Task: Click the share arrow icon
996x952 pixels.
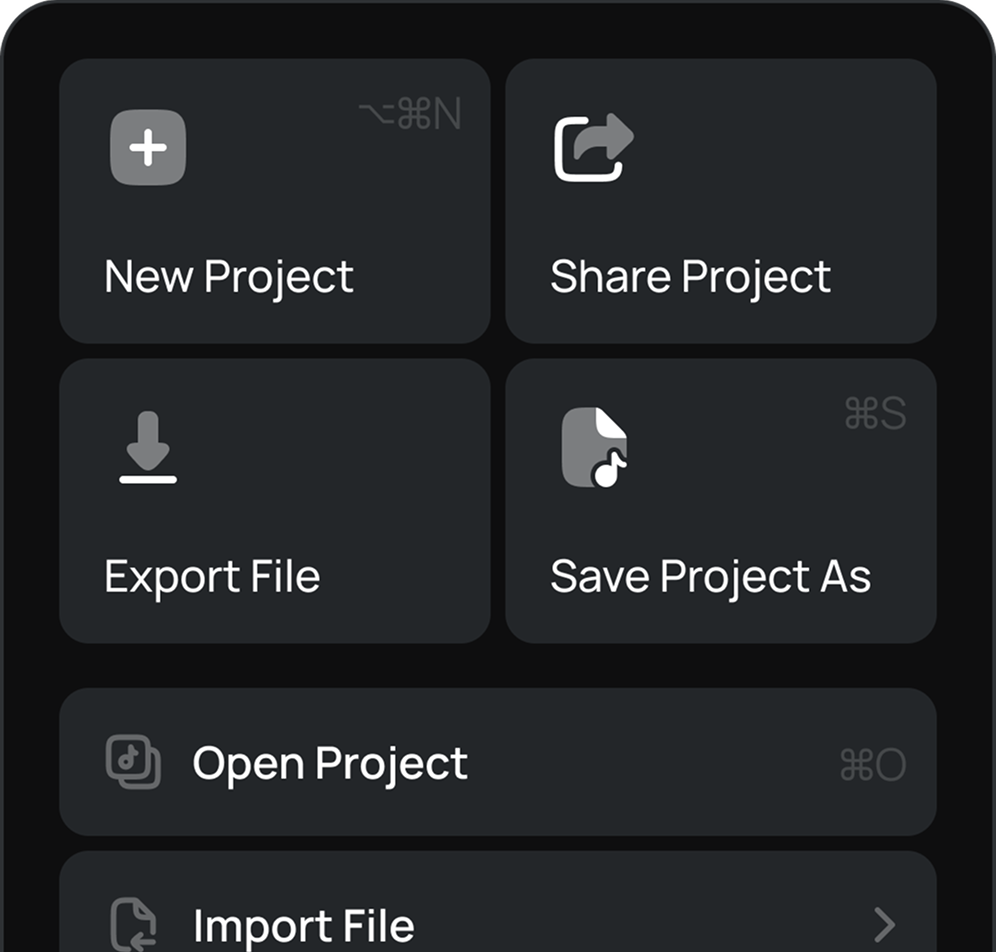Action: pos(594,148)
